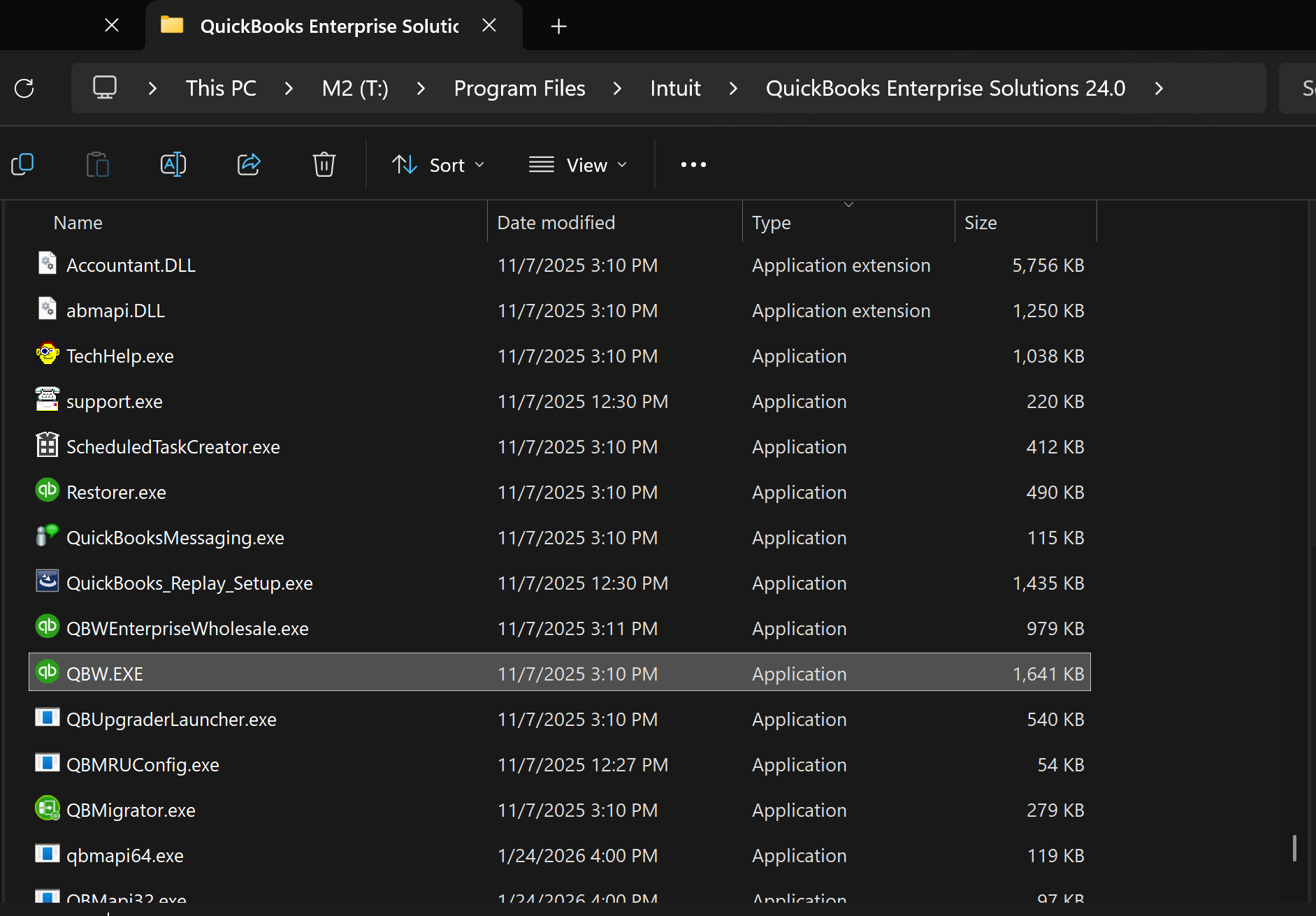Viewport: 1316px width, 916px height.
Task: Navigate to M2 (T:) breadcrumb
Action: pyautogui.click(x=355, y=89)
